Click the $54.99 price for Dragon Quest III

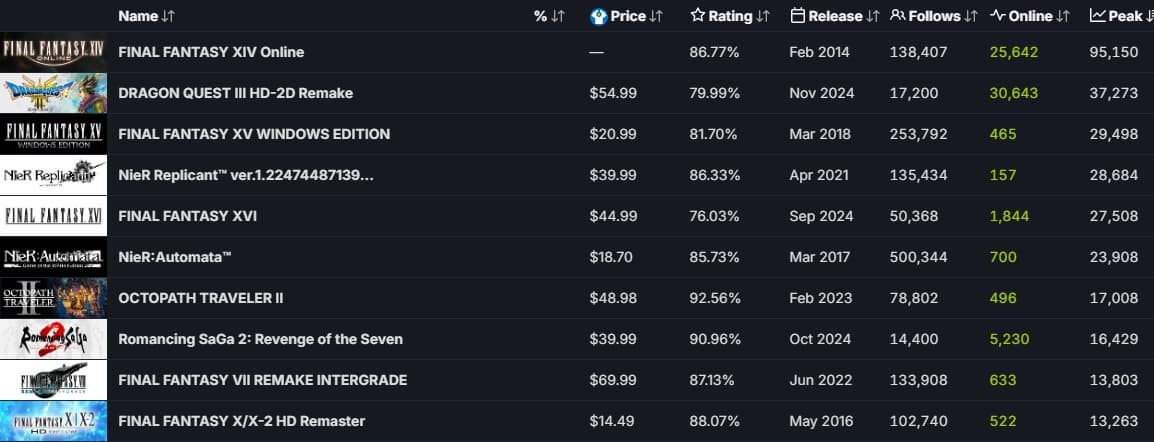click(x=611, y=93)
